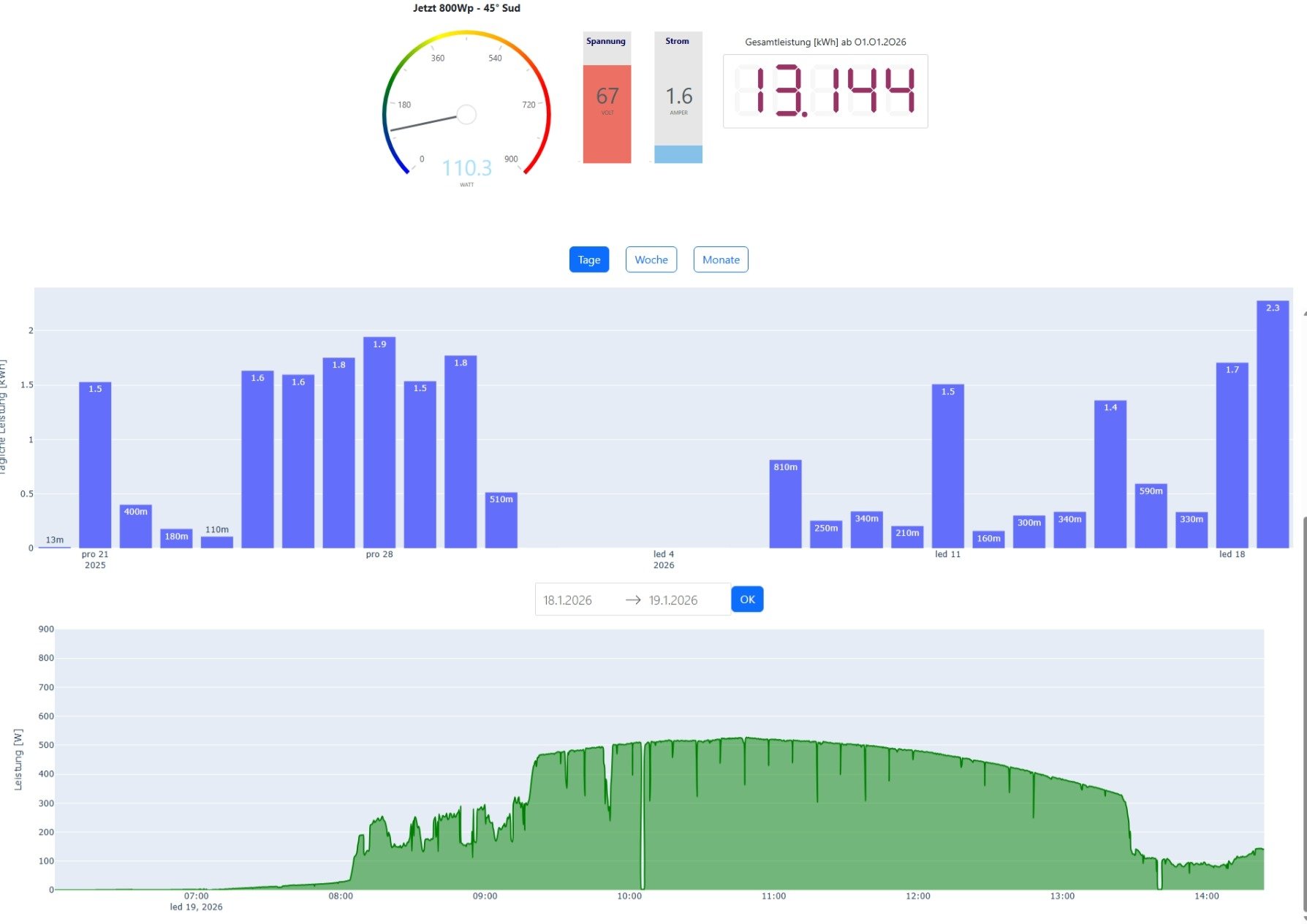Click the Strom 1.6 Ampere indicator
Image resolution: width=1307 pixels, height=924 pixels.
click(678, 97)
